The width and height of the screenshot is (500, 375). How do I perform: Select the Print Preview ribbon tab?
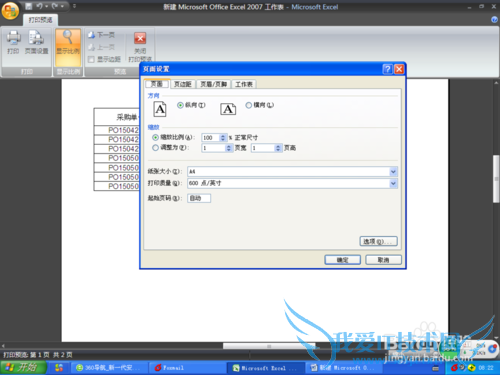point(40,20)
